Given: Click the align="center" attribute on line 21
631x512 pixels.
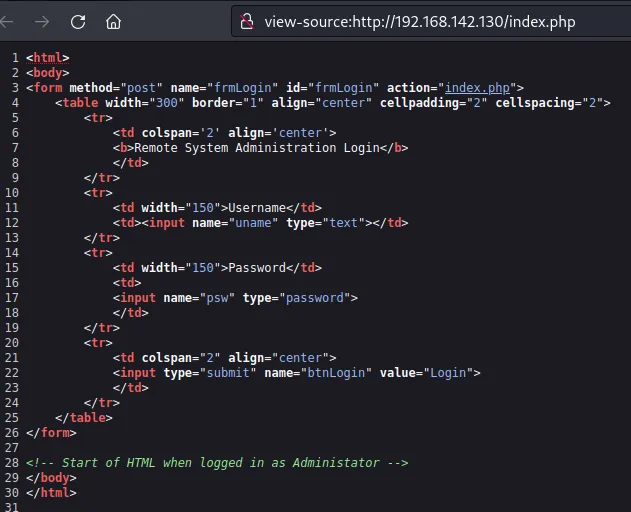Looking at the screenshot, I should click(278, 358).
